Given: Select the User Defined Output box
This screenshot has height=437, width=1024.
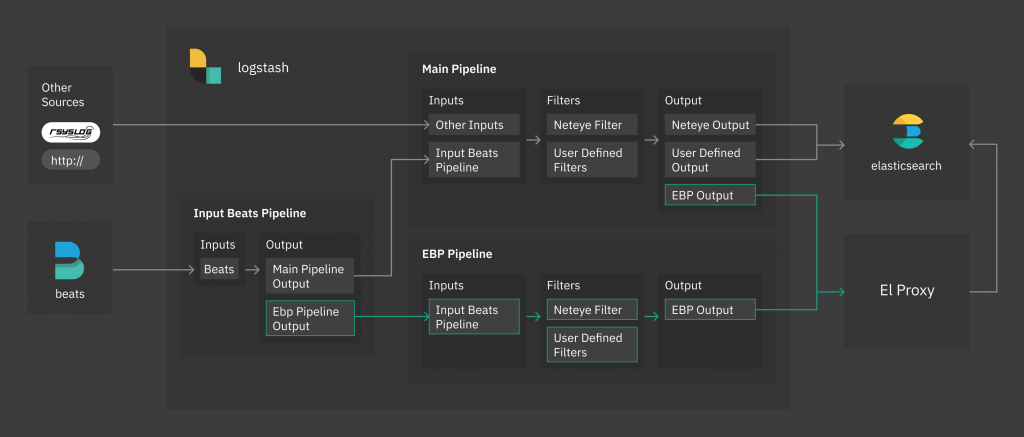Looking at the screenshot, I should [x=710, y=160].
